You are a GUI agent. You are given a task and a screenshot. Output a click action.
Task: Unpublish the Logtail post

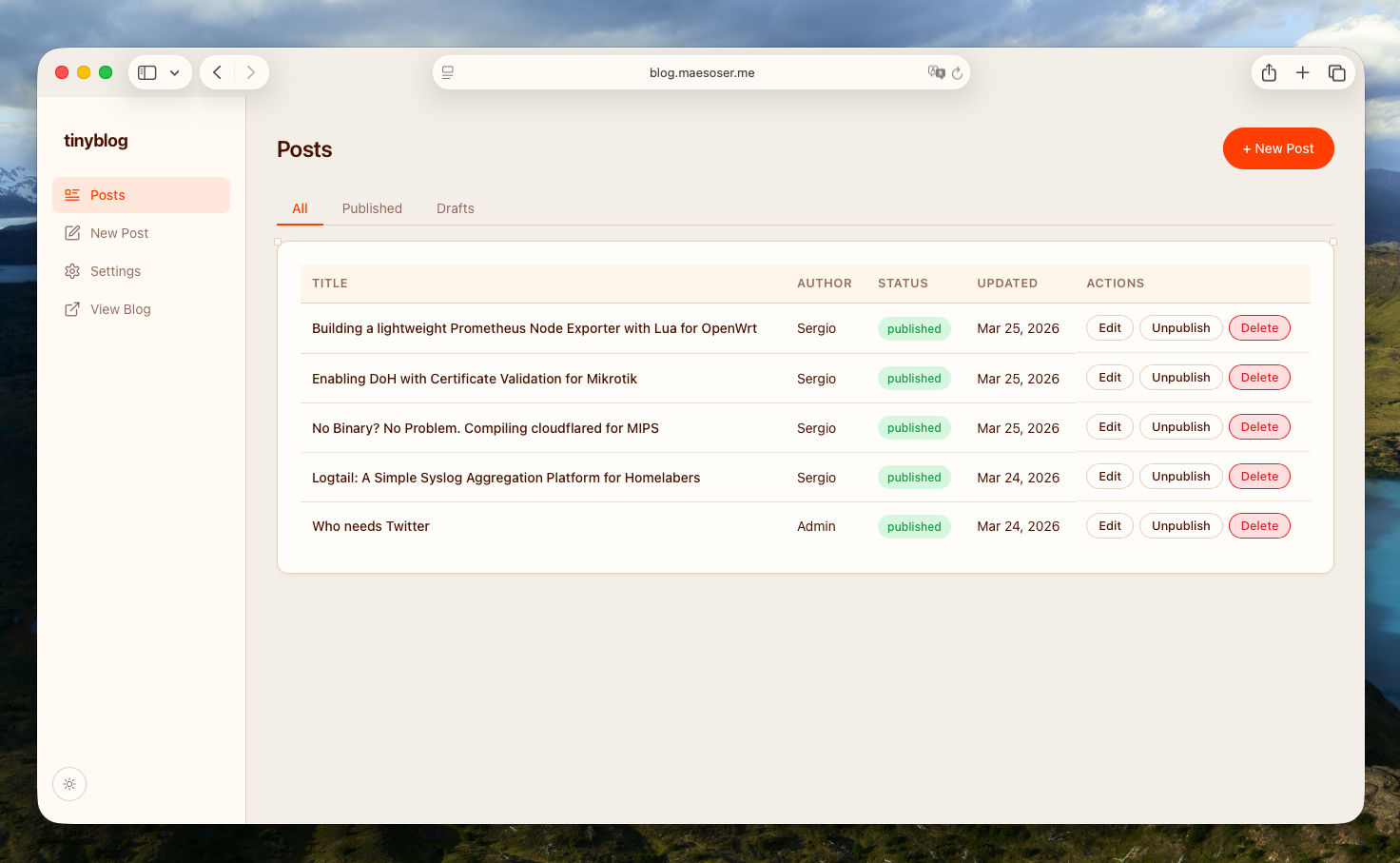click(1181, 477)
